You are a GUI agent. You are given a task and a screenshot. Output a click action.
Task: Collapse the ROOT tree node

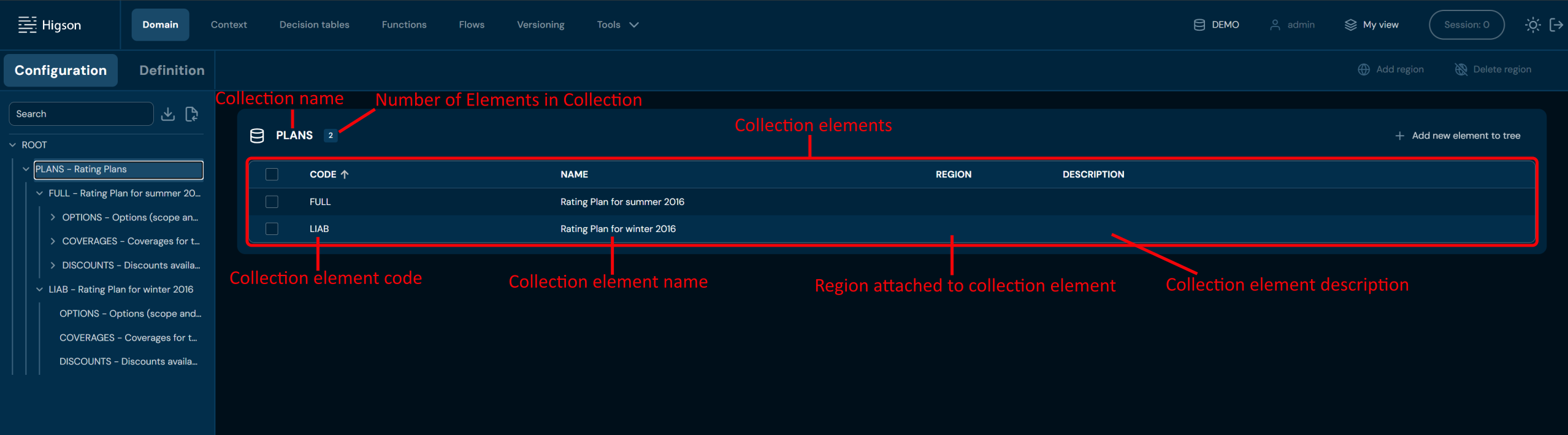(13, 145)
